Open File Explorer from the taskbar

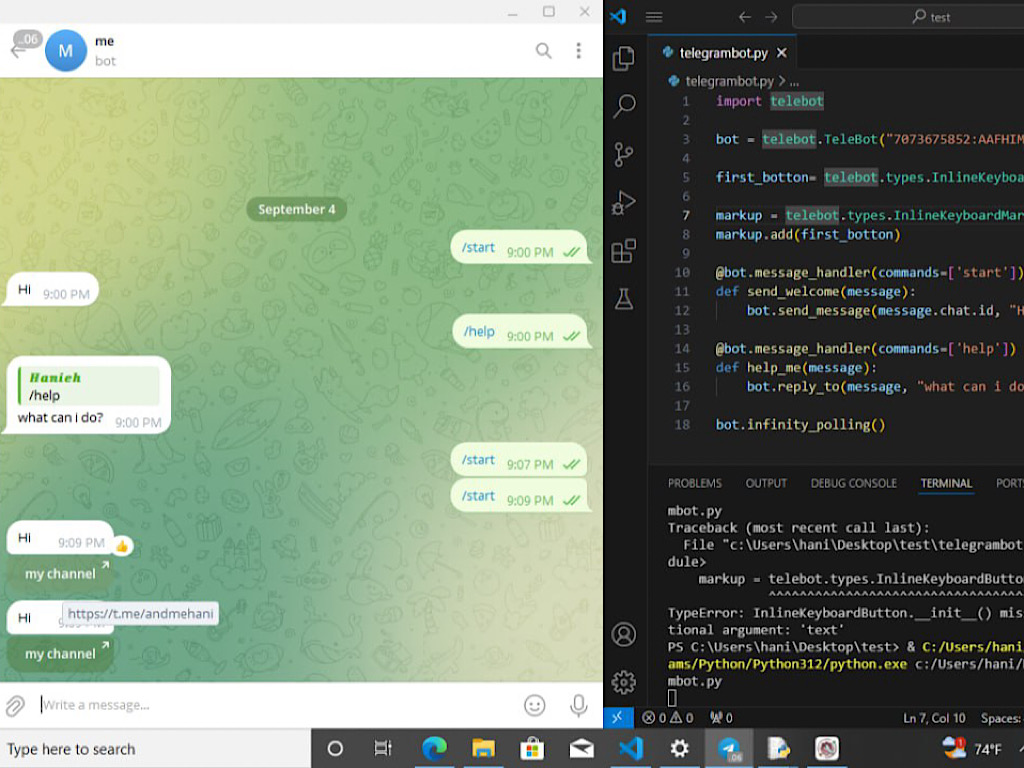coord(483,748)
